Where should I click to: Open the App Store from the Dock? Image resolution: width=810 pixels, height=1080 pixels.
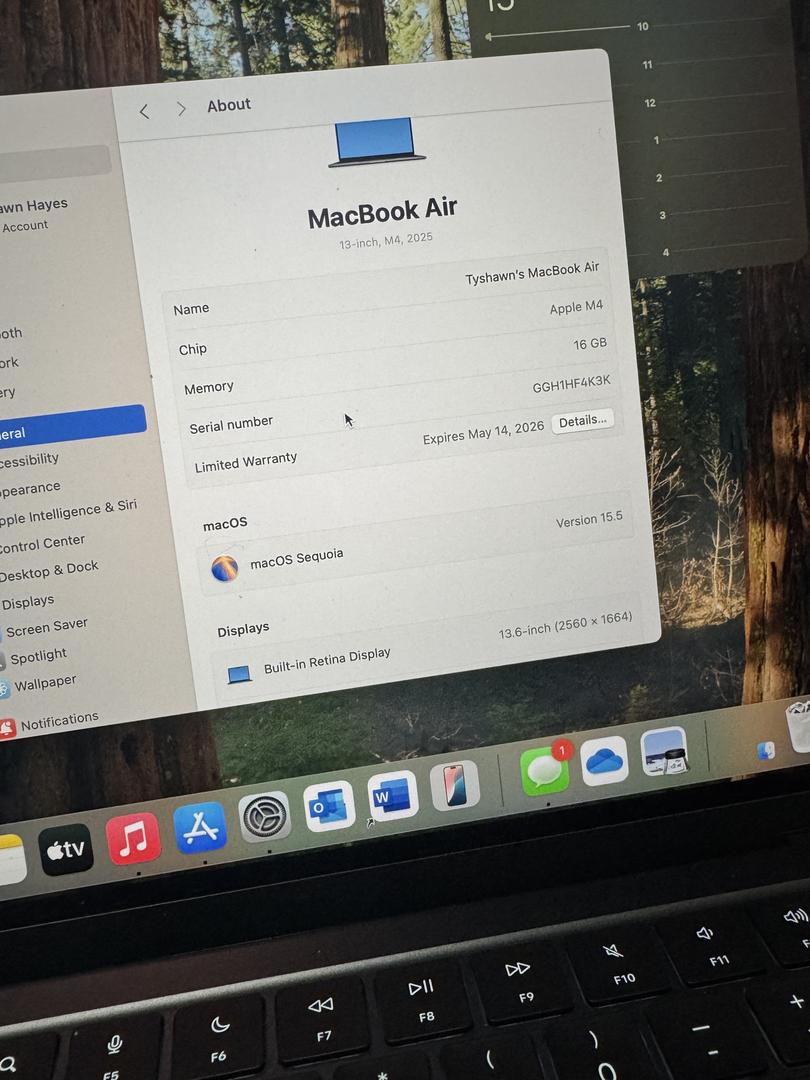(200, 827)
